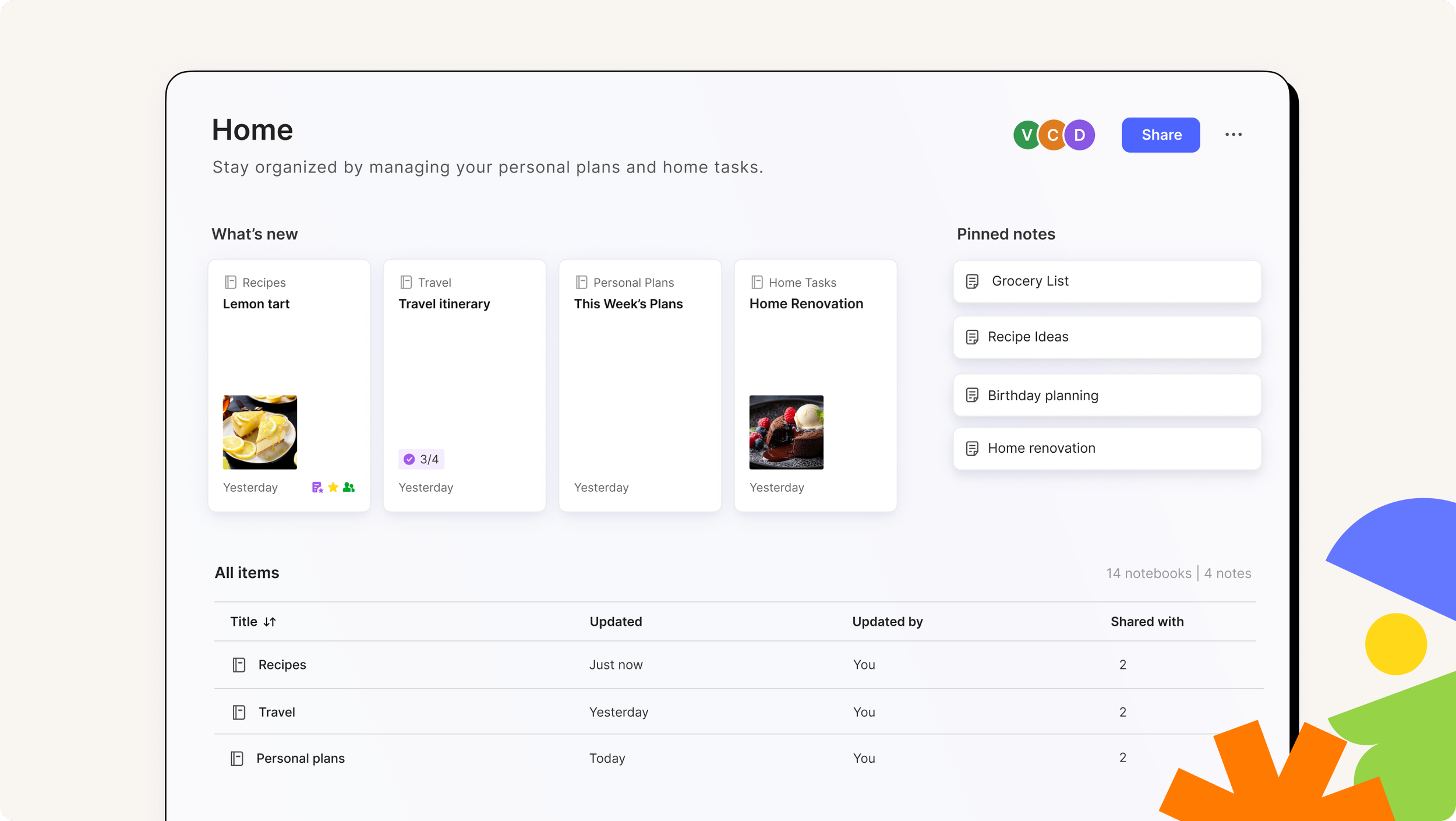Click the yellow star icon on Lemon tart
Image resolution: width=1456 pixels, height=821 pixels.
[x=333, y=487]
